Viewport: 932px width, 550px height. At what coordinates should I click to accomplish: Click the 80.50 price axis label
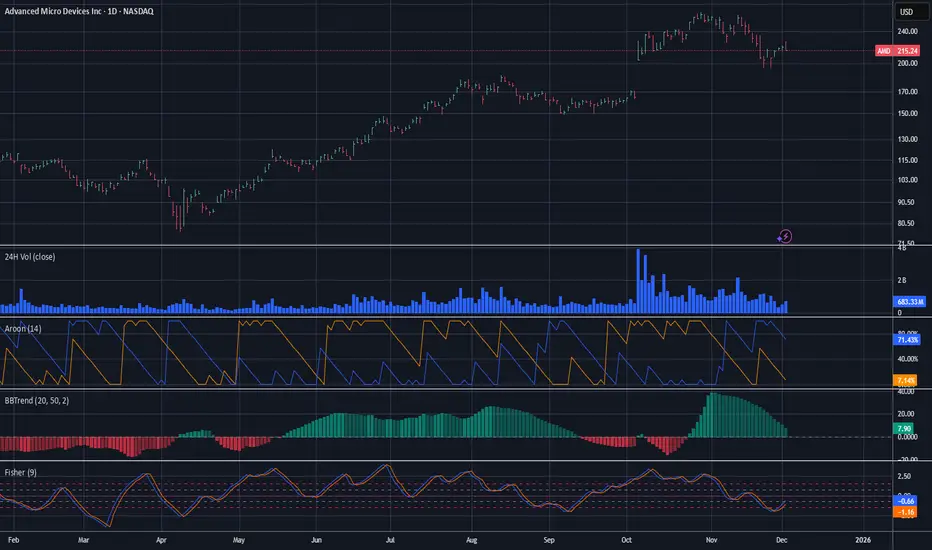point(906,224)
